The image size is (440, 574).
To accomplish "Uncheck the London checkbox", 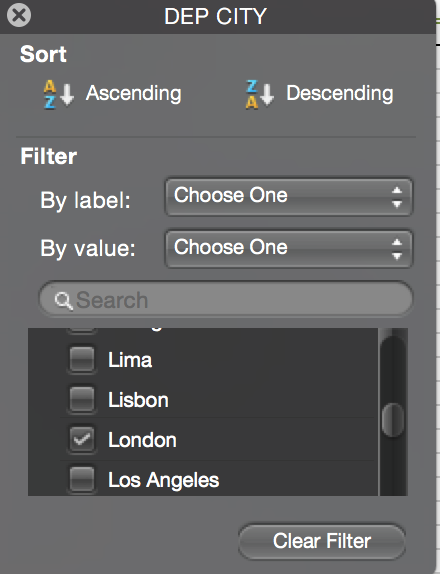I will coord(82,439).
